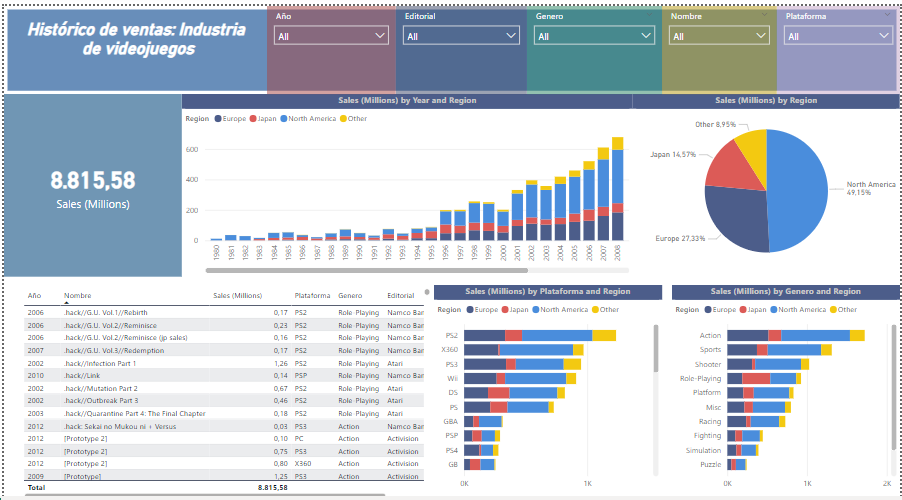
Task: Select the PS2 bar in Plataforma chart
Action: [x=540, y=336]
